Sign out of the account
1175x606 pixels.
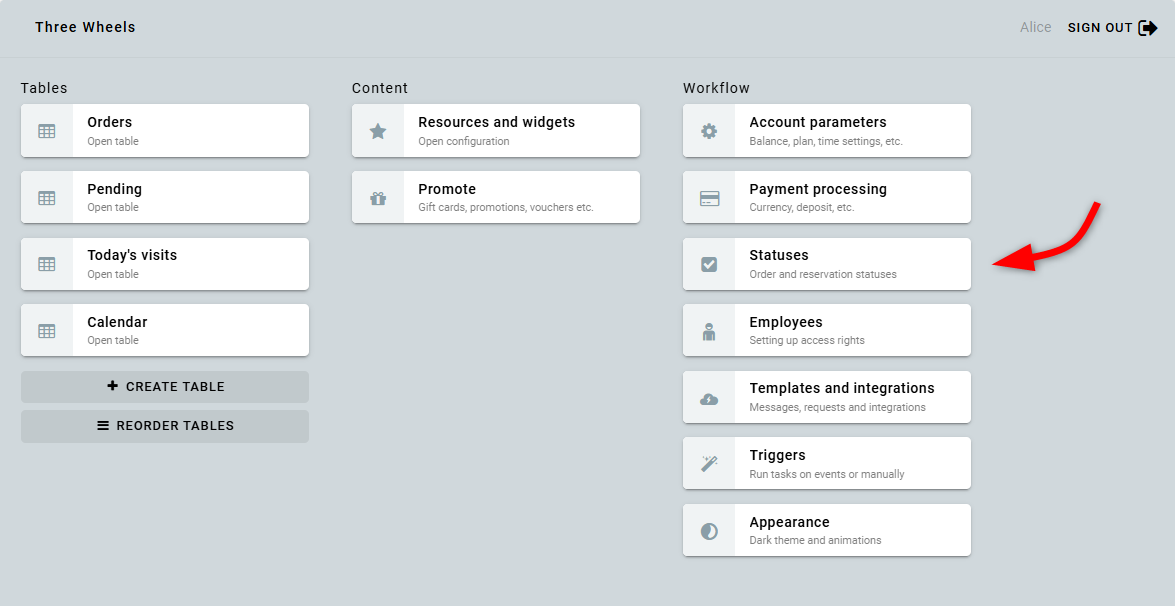click(x=1111, y=28)
